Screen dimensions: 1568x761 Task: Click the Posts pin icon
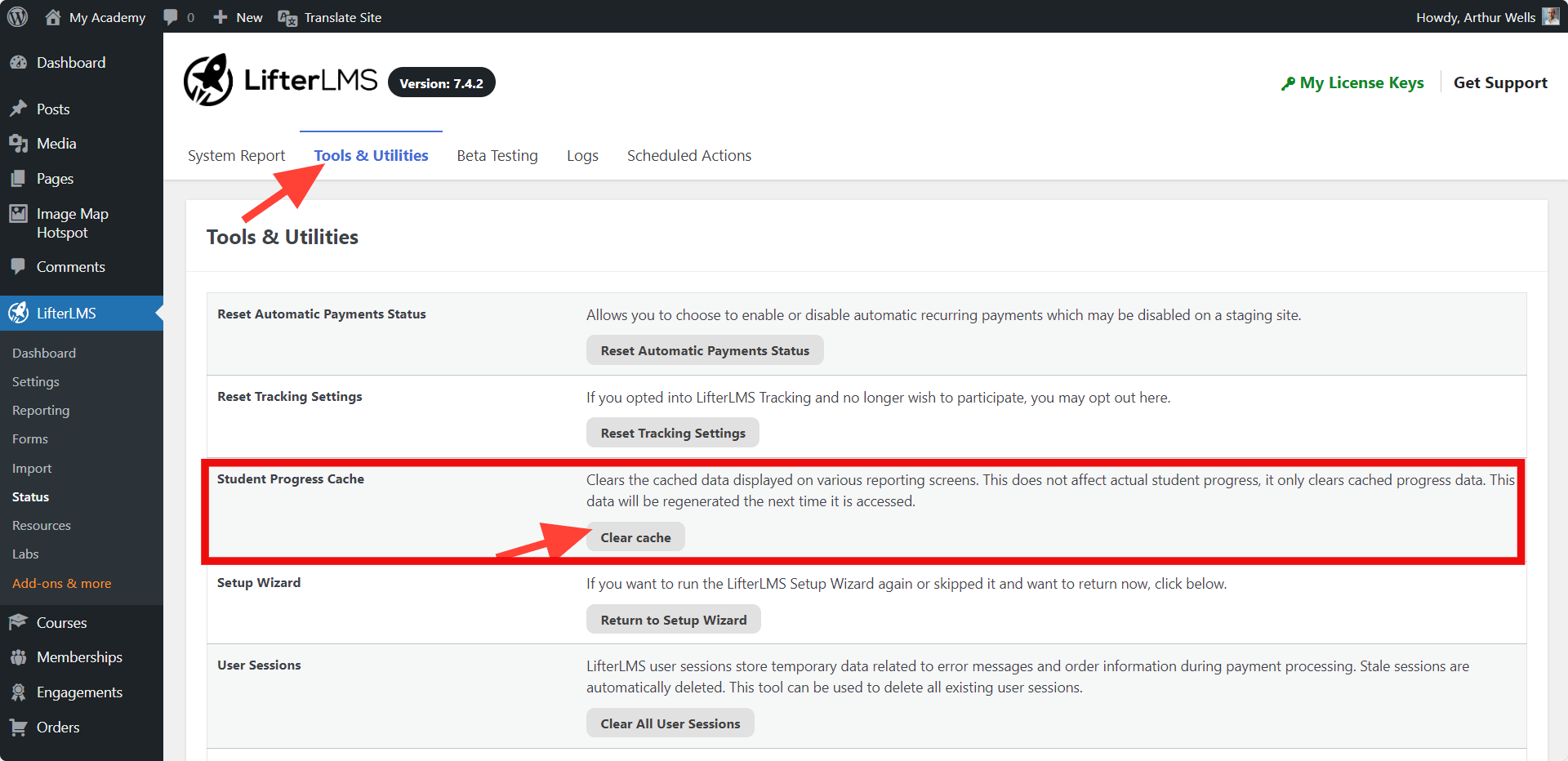click(19, 109)
